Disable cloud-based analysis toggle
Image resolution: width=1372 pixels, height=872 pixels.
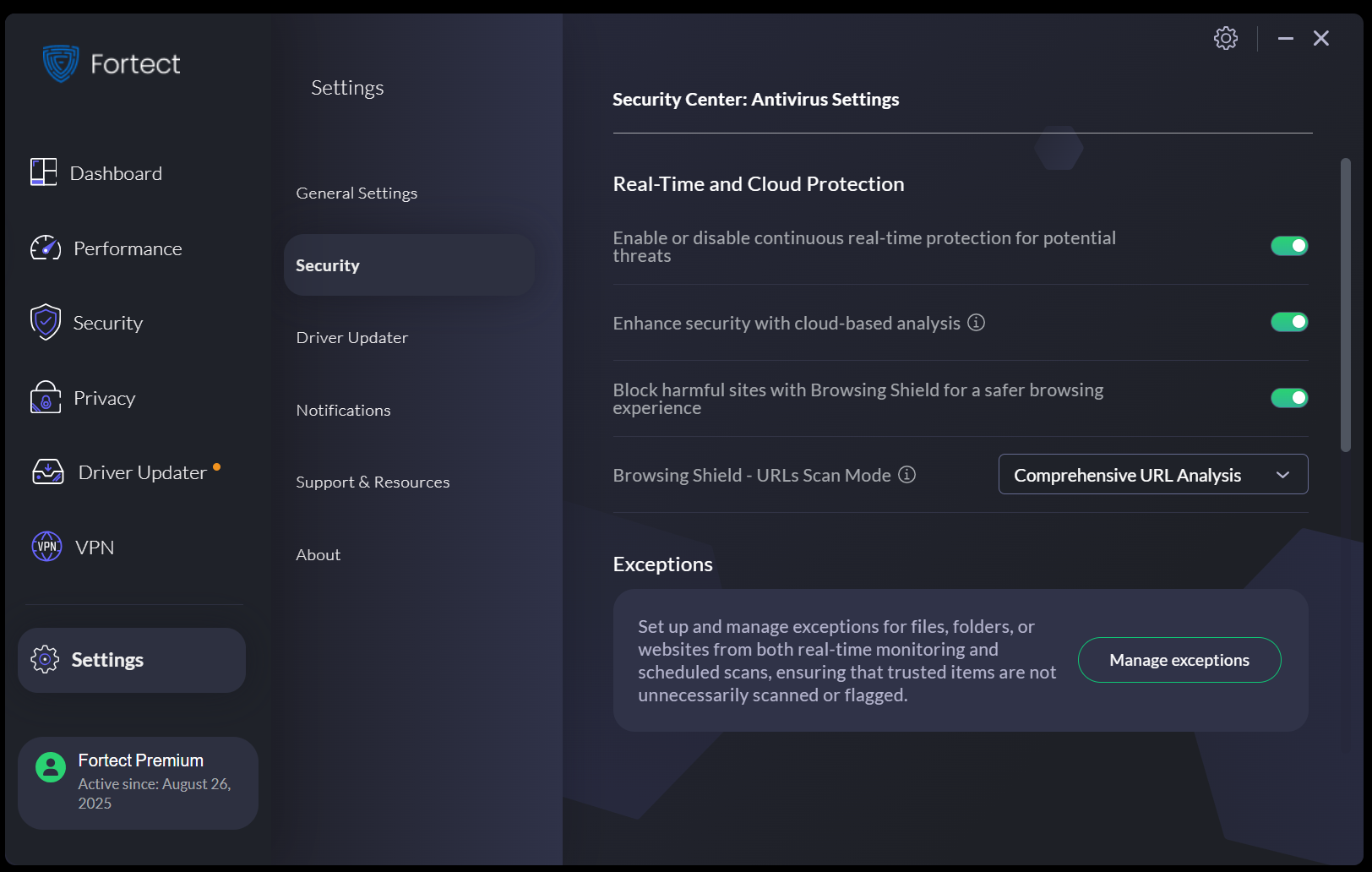1289,322
